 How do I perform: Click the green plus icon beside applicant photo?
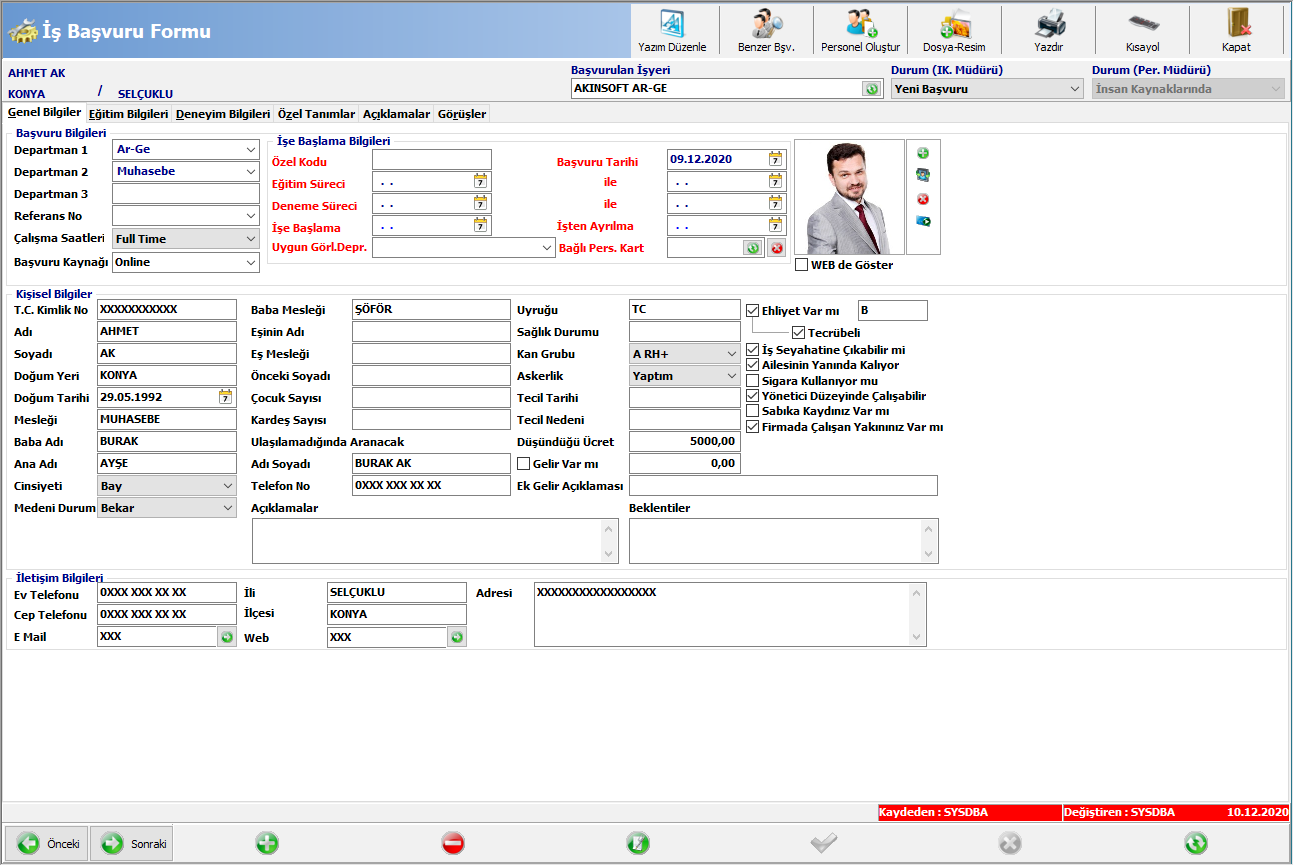[923, 153]
